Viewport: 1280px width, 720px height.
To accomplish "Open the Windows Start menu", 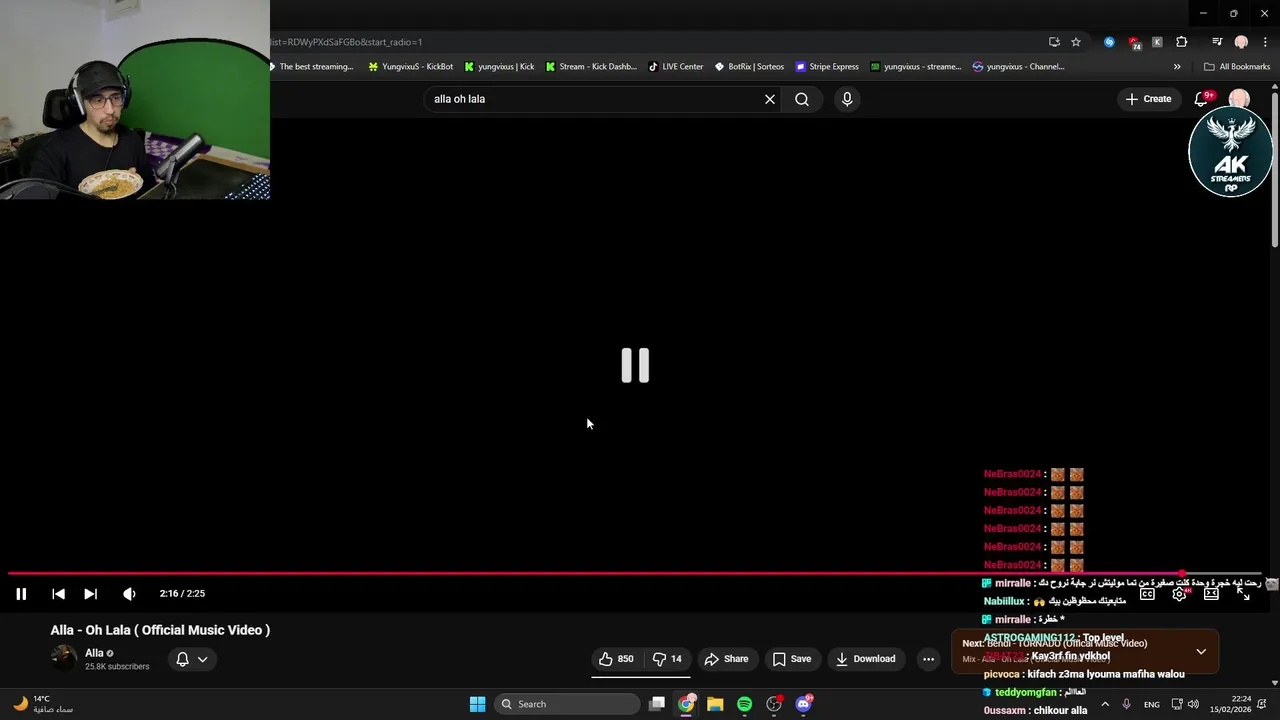I will 478,704.
